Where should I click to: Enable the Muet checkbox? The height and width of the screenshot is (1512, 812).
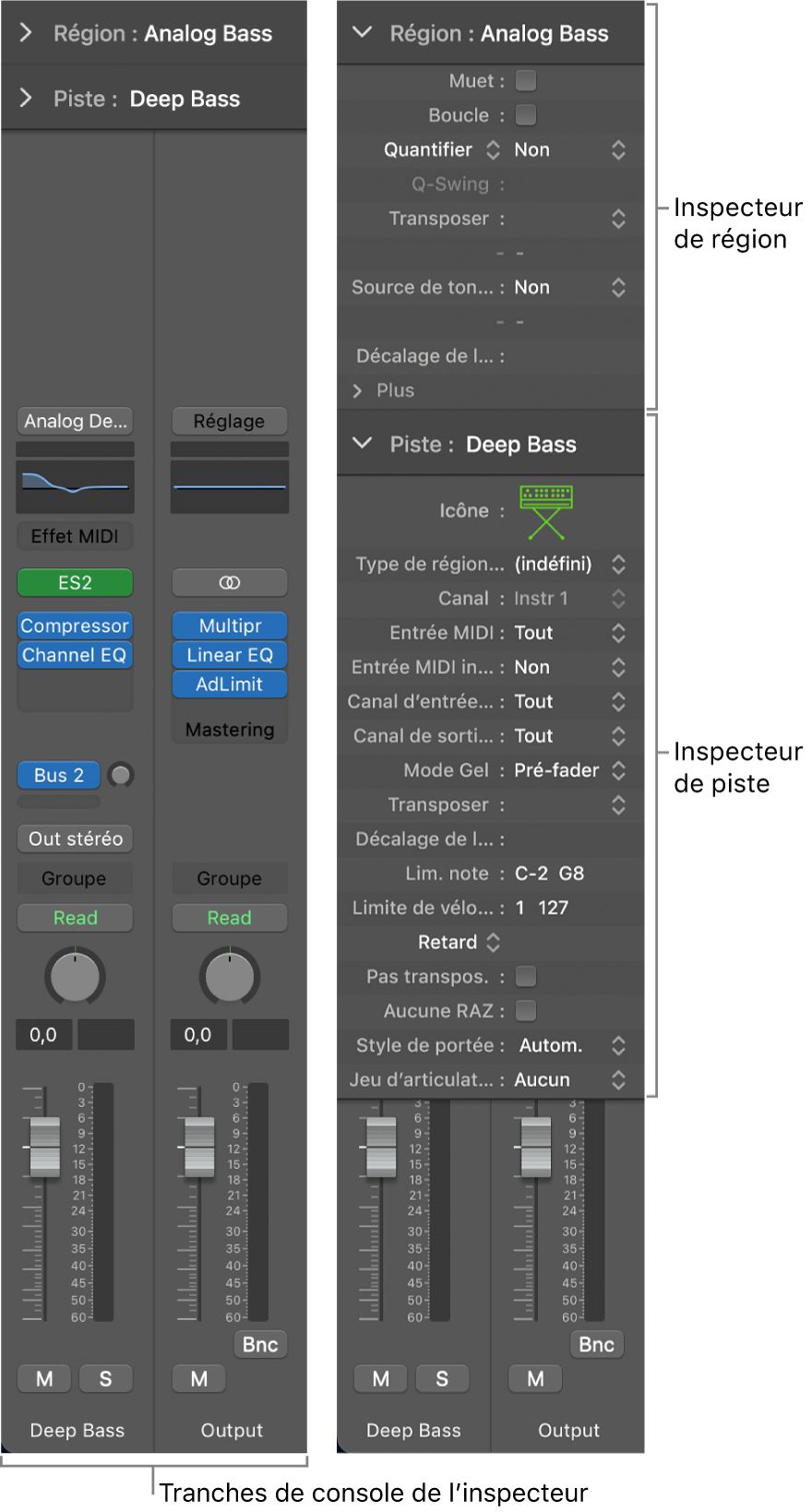tap(526, 81)
